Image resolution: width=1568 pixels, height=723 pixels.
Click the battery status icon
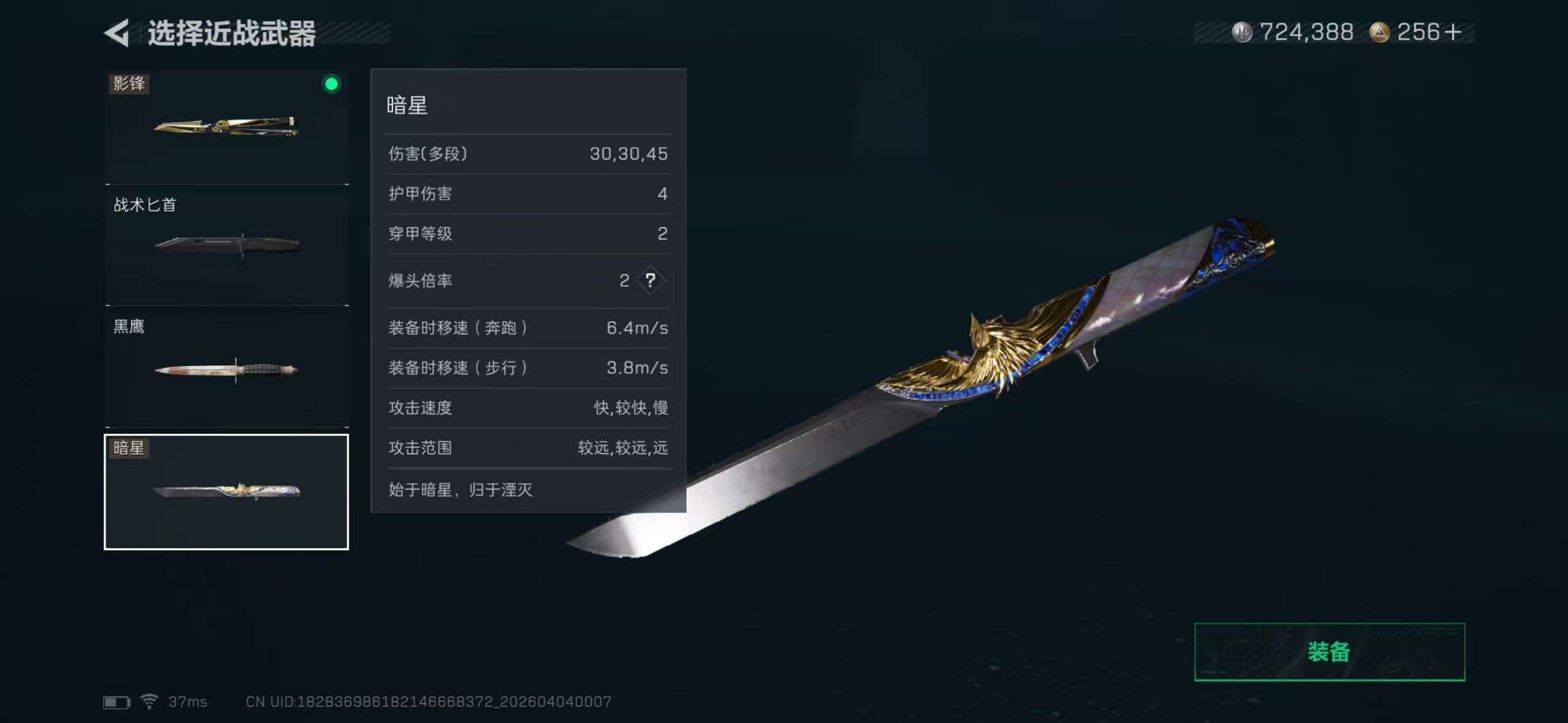point(117,702)
